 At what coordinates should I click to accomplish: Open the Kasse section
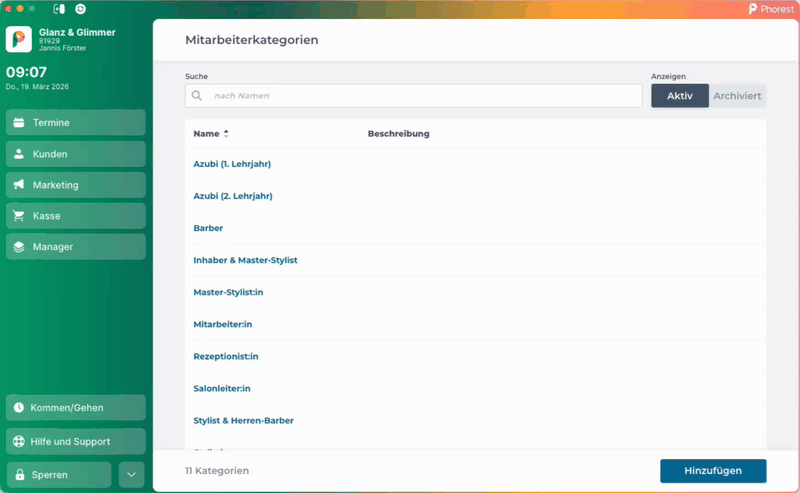pos(76,216)
